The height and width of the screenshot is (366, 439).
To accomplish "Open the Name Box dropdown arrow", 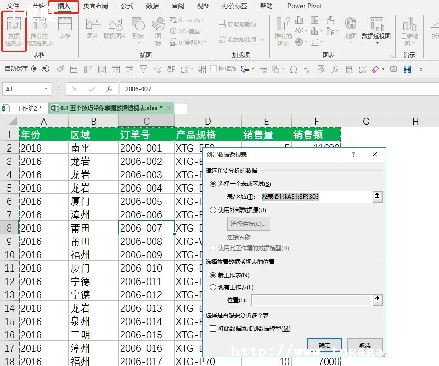I will coord(46,89).
